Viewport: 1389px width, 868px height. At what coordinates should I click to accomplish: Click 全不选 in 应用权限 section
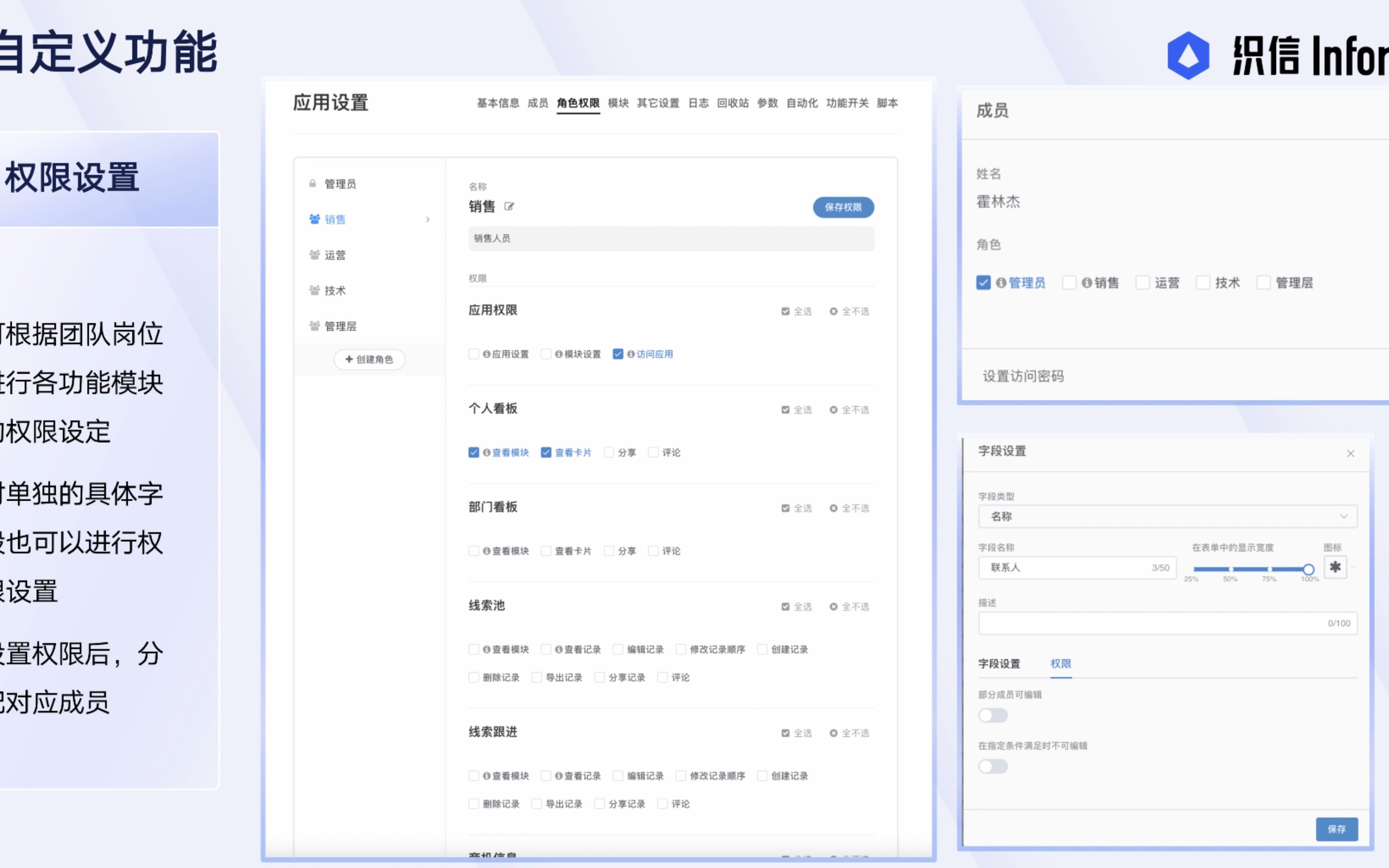coord(850,311)
